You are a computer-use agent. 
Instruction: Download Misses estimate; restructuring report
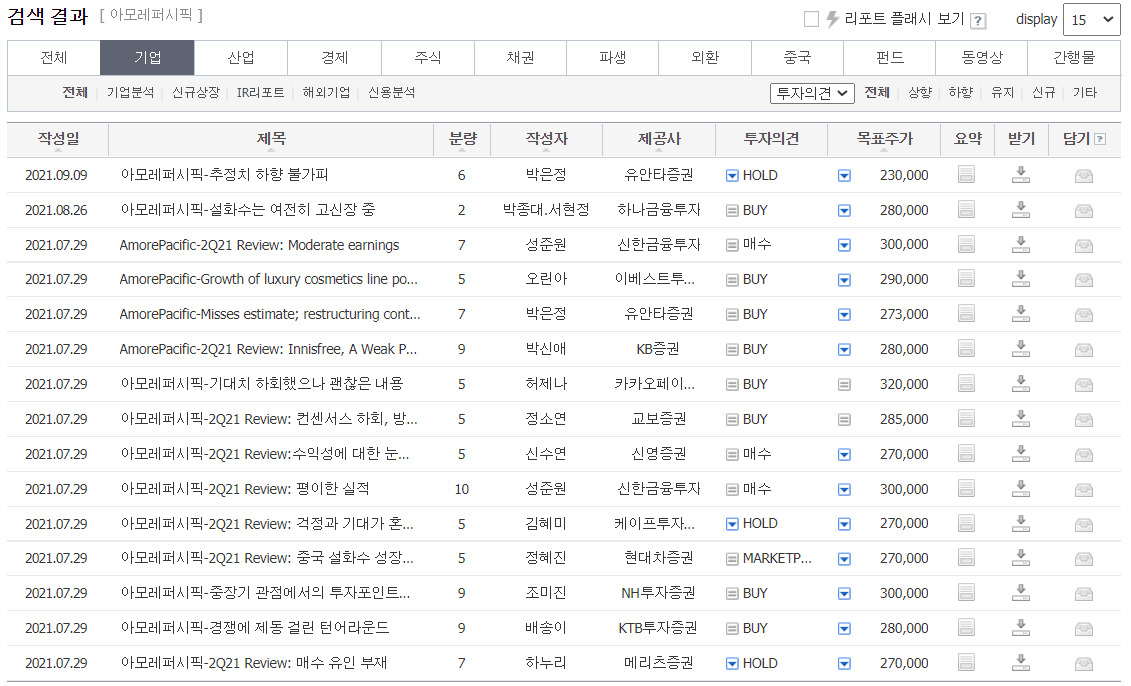click(1021, 314)
